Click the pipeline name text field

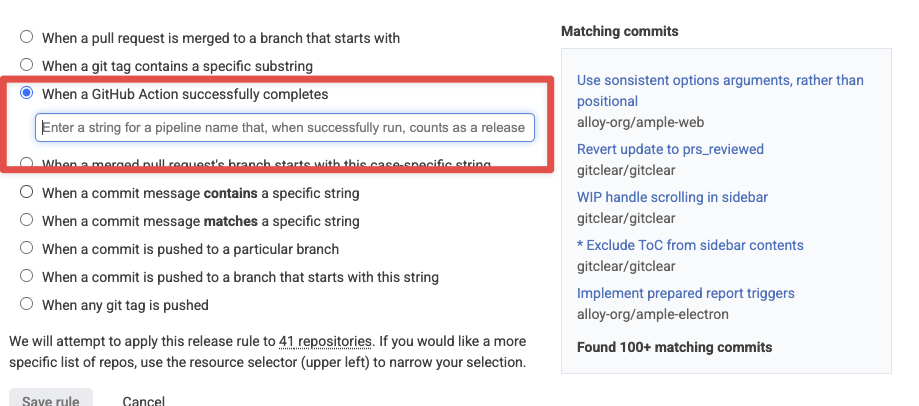point(285,128)
